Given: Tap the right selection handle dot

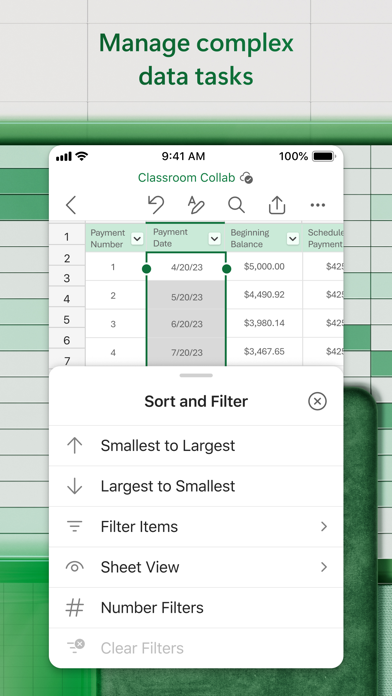Looking at the screenshot, I should pos(226,269).
